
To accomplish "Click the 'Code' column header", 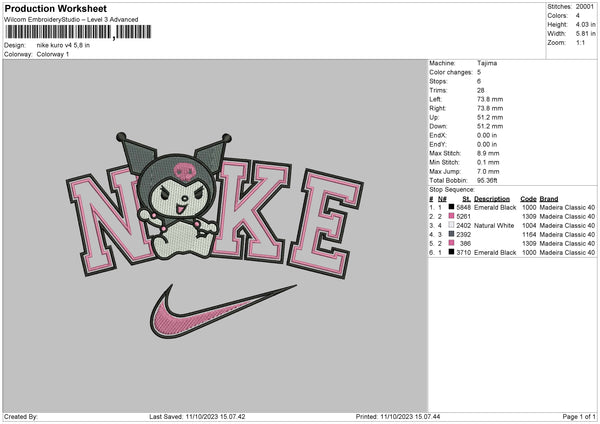I will [x=528, y=199].
